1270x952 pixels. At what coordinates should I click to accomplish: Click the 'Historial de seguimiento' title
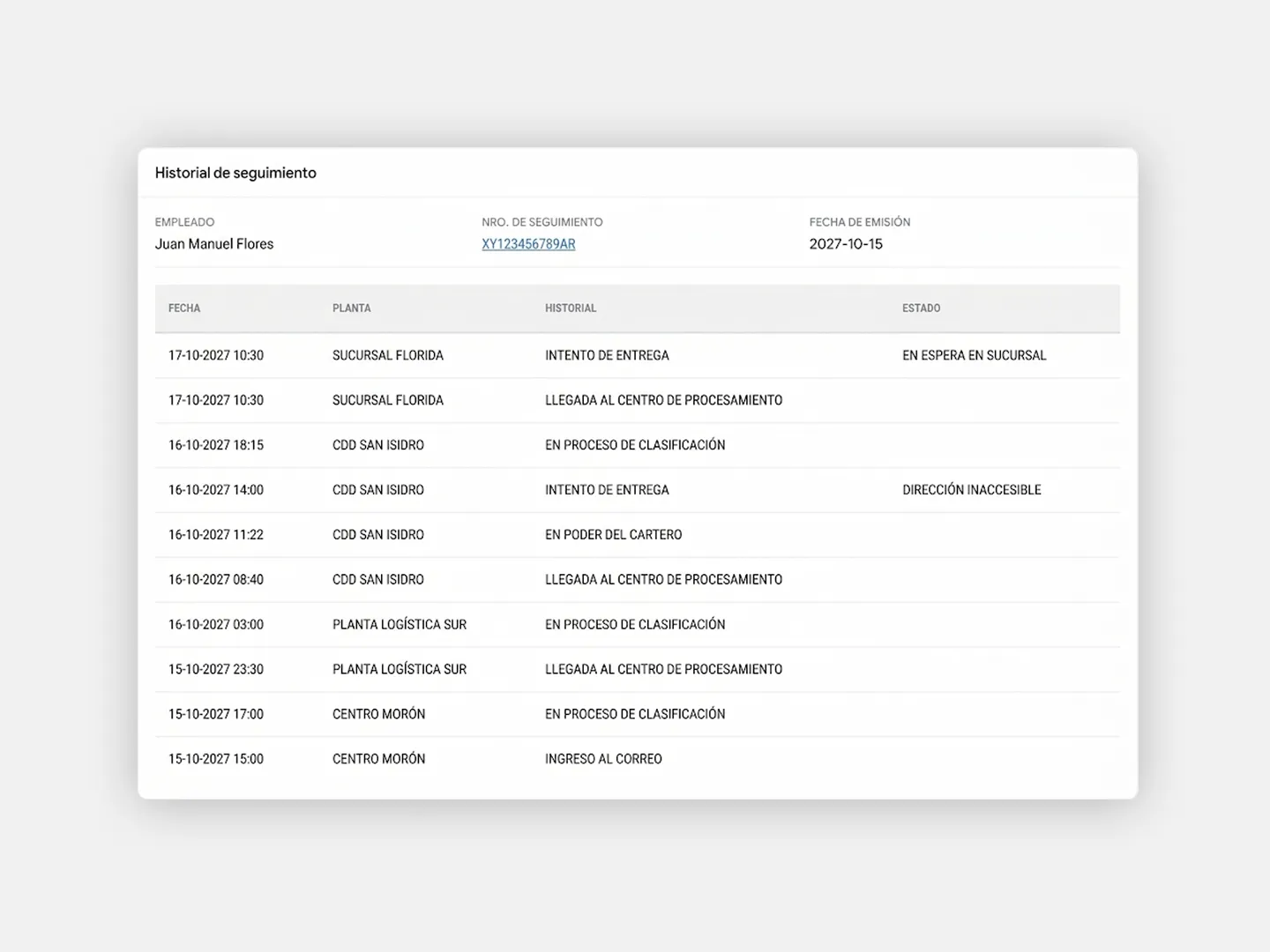235,173
